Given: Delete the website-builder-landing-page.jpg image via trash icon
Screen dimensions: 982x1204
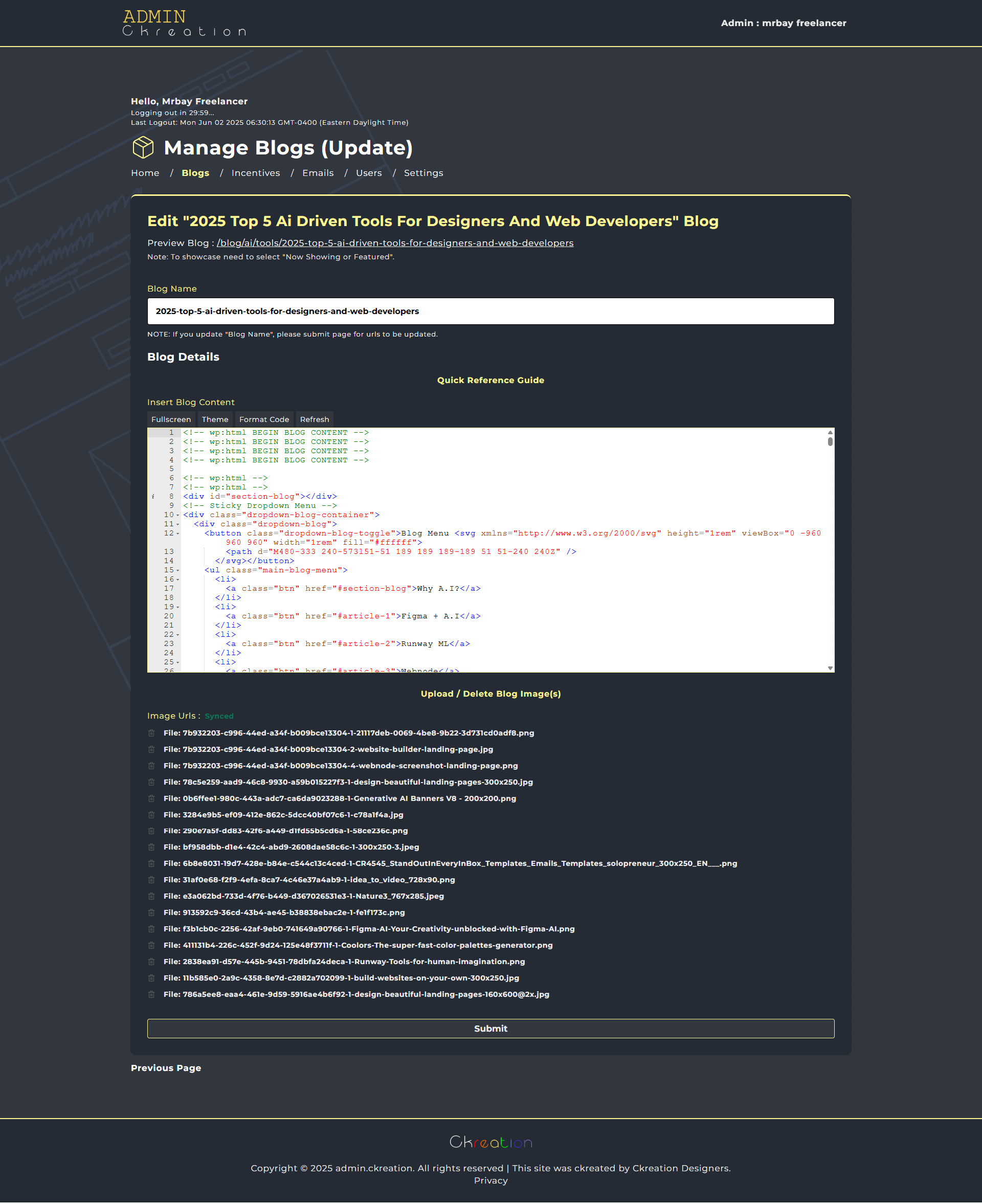Looking at the screenshot, I should pyautogui.click(x=151, y=749).
